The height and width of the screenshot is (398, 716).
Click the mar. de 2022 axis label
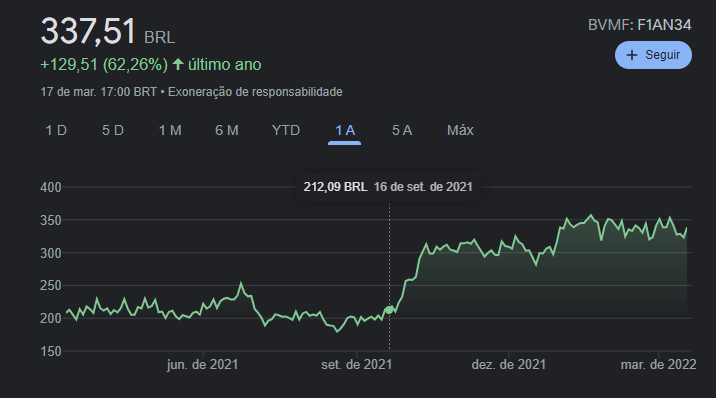click(658, 365)
